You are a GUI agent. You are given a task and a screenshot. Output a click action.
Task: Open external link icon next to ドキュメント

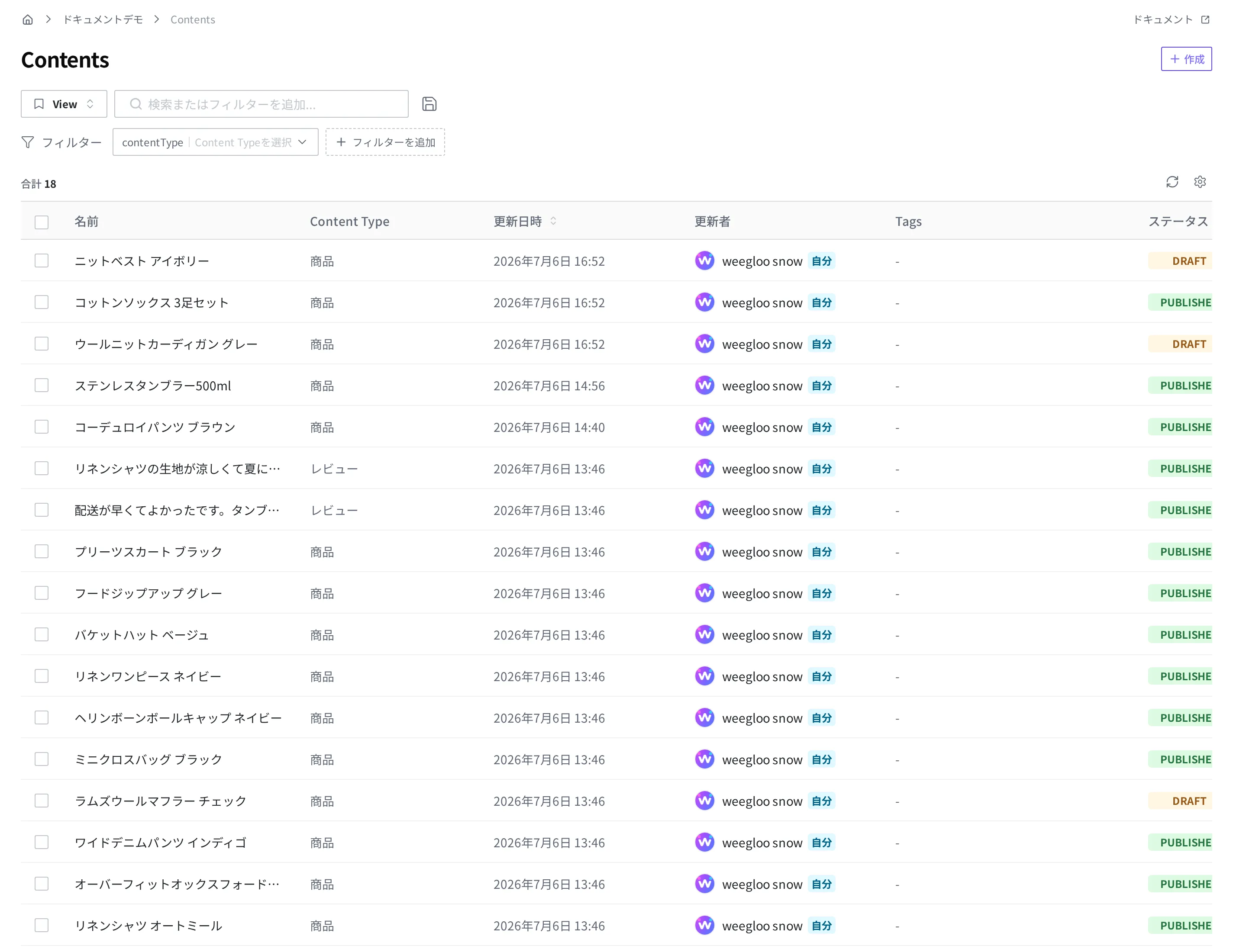1205,20
